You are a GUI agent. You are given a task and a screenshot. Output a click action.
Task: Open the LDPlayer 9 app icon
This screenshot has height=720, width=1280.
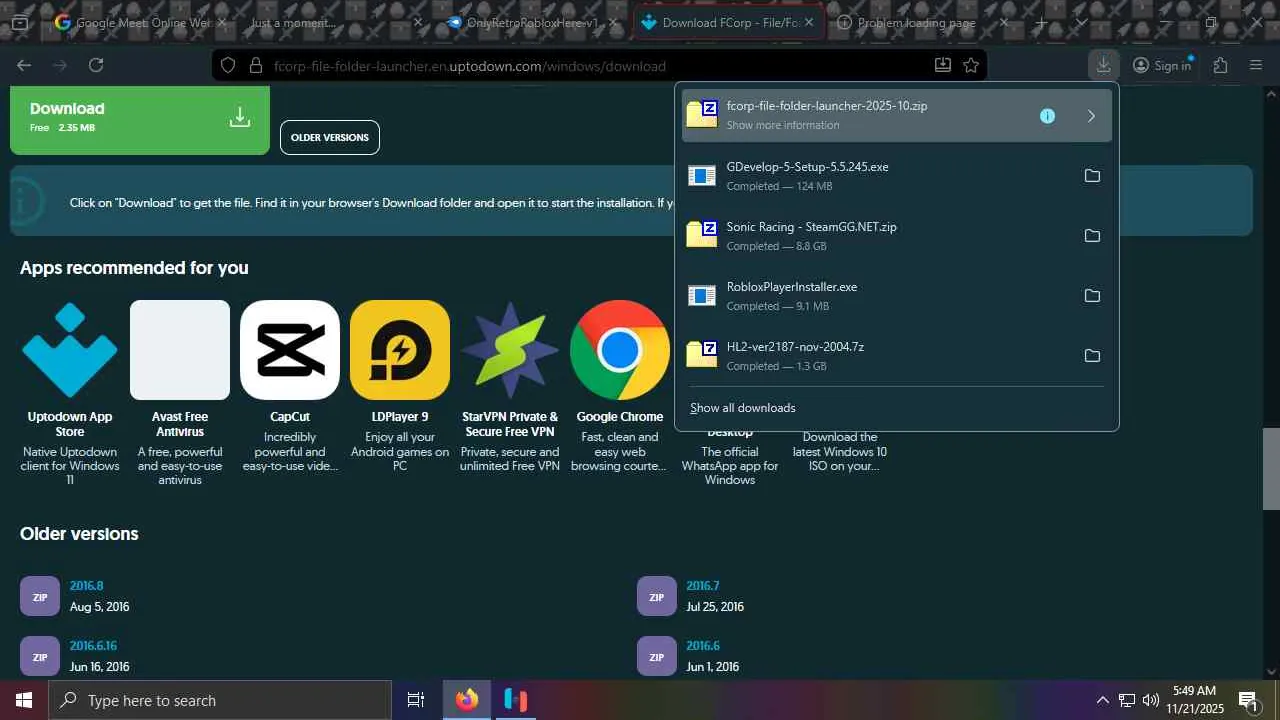400,350
